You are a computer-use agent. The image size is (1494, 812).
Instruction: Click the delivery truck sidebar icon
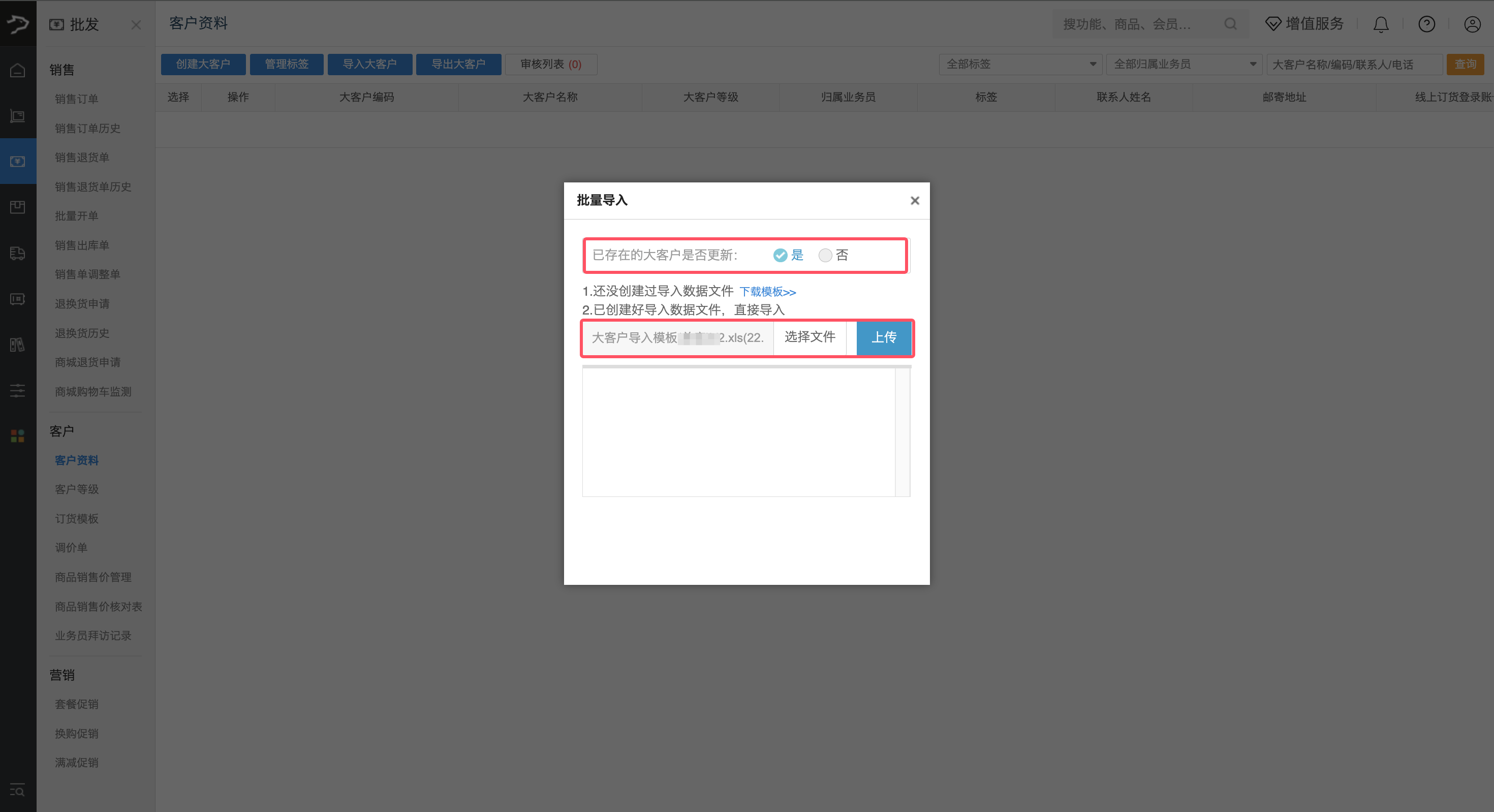(x=17, y=254)
